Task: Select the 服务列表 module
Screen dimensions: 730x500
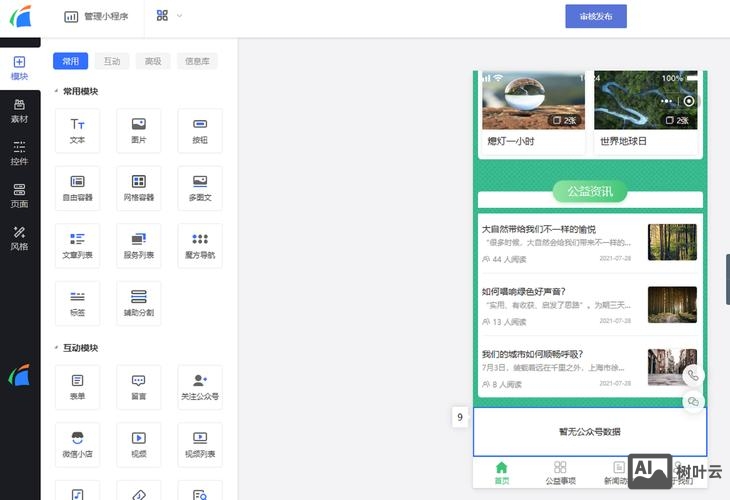Action: click(139, 246)
